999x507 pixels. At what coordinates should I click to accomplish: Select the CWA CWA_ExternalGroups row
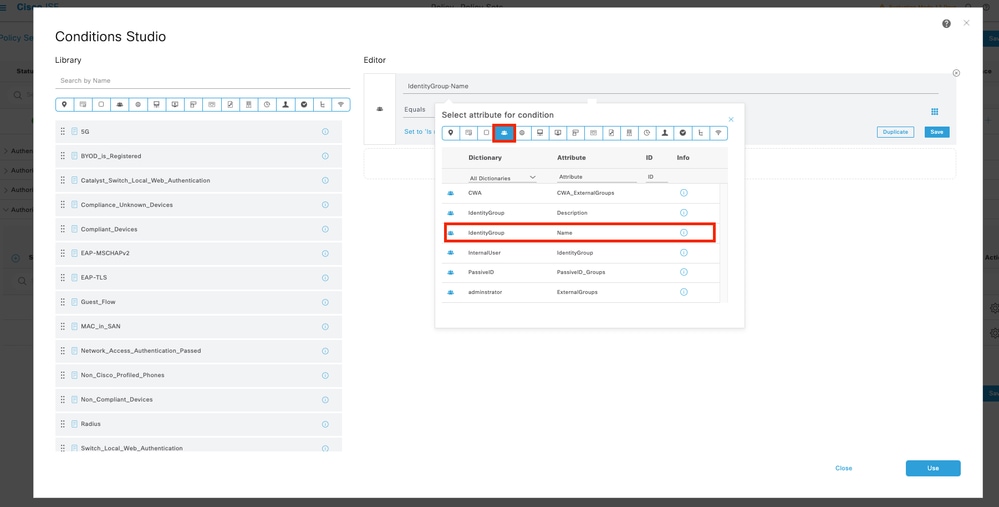(x=580, y=193)
